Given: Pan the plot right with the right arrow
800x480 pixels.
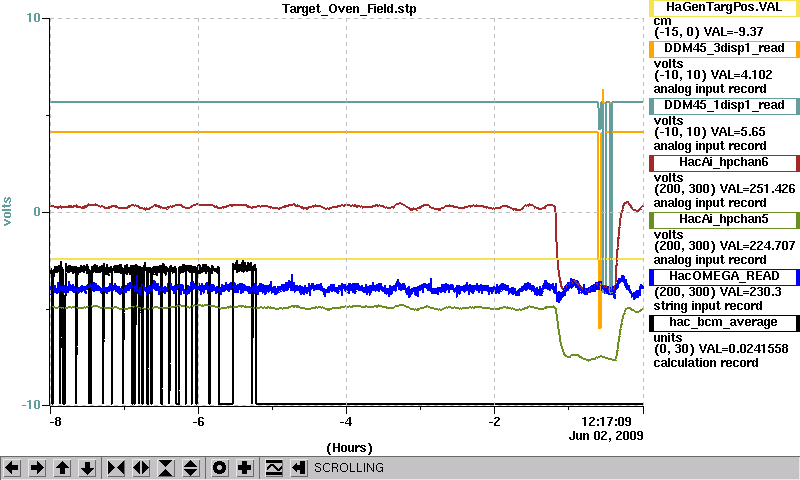Looking at the screenshot, I should [37, 468].
